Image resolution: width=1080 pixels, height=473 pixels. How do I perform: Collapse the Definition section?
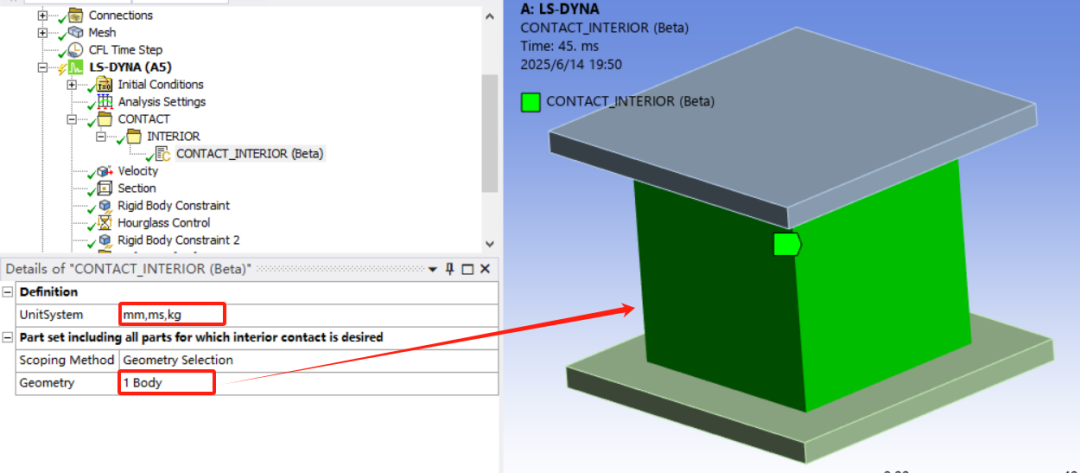[8, 292]
